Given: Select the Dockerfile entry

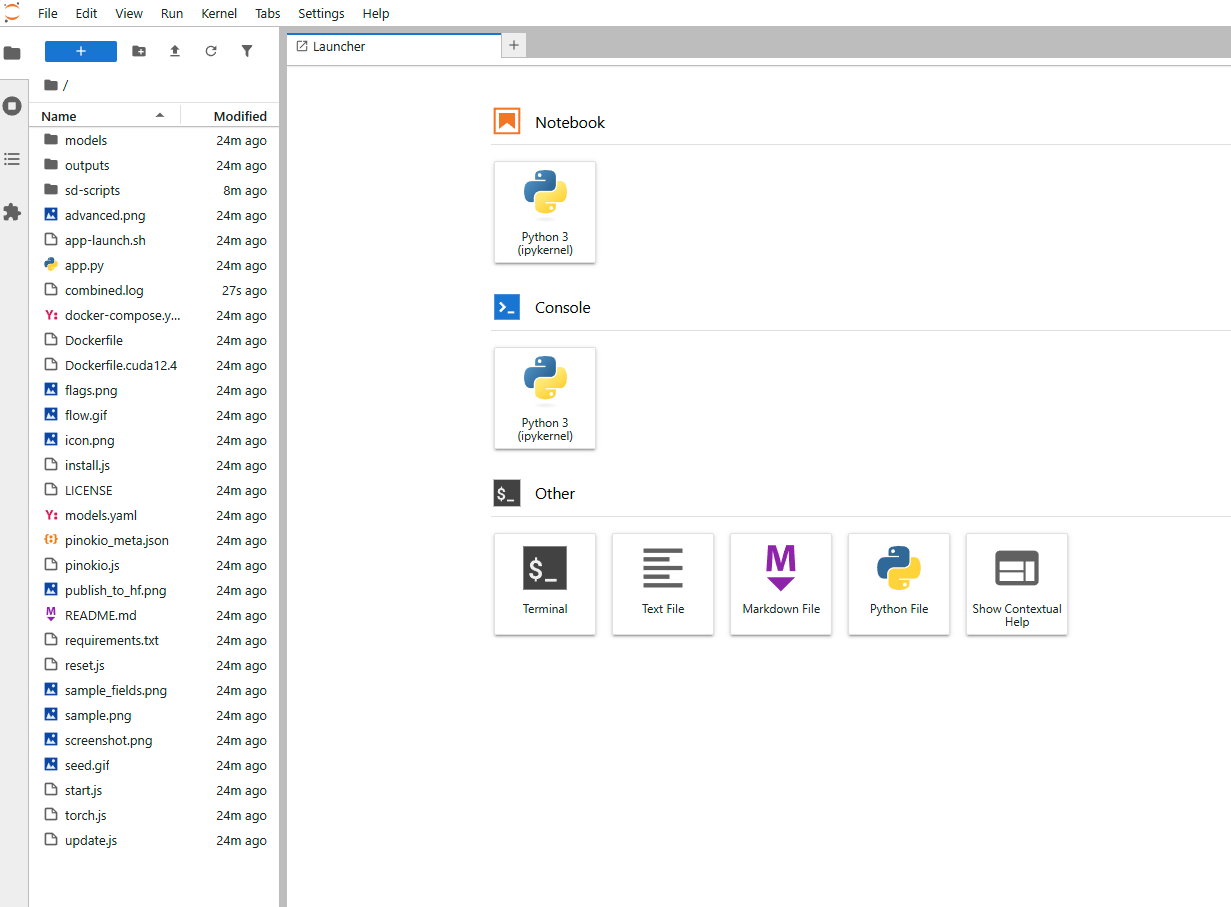Looking at the screenshot, I should point(154,340).
